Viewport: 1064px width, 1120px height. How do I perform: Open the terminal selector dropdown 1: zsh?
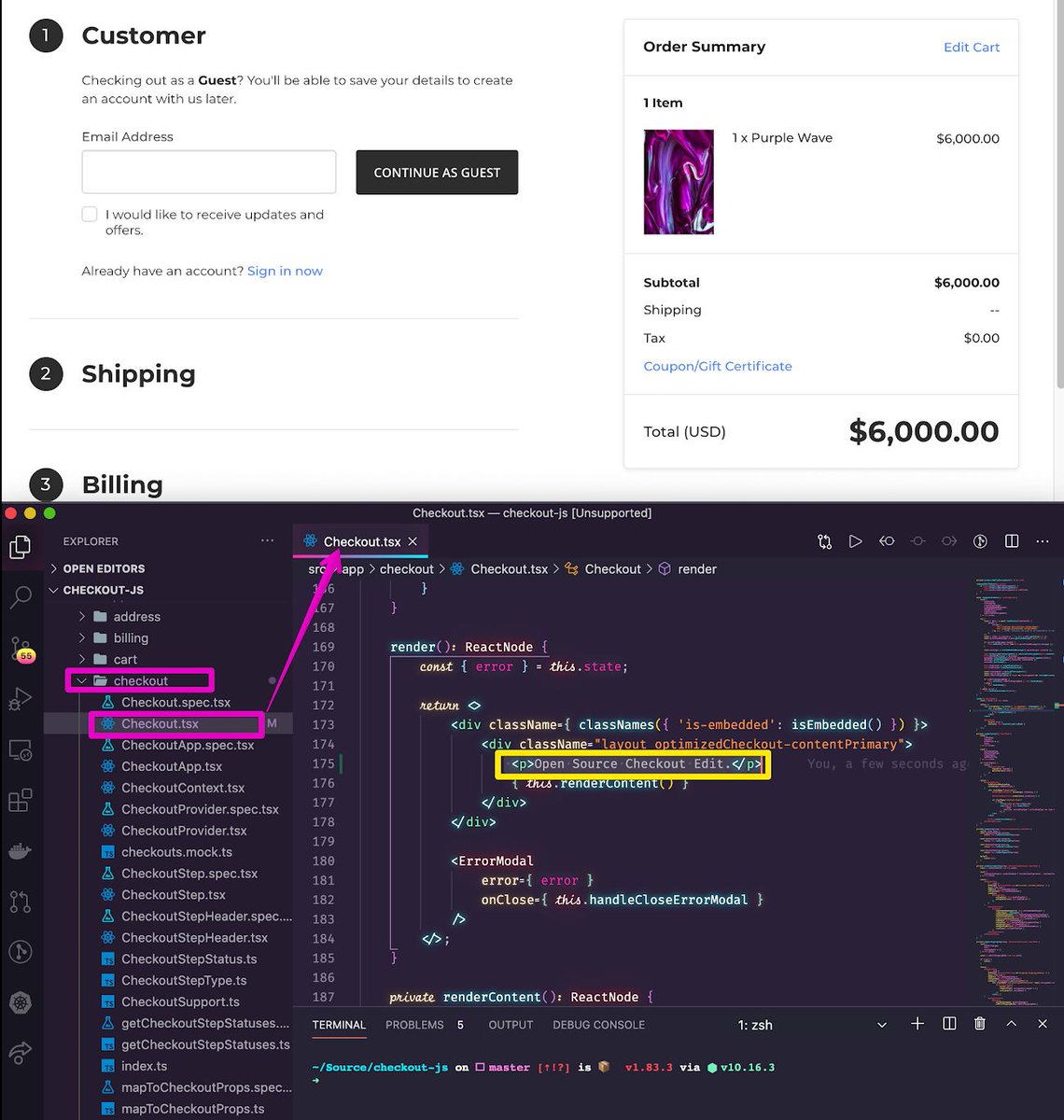[x=810, y=1025]
